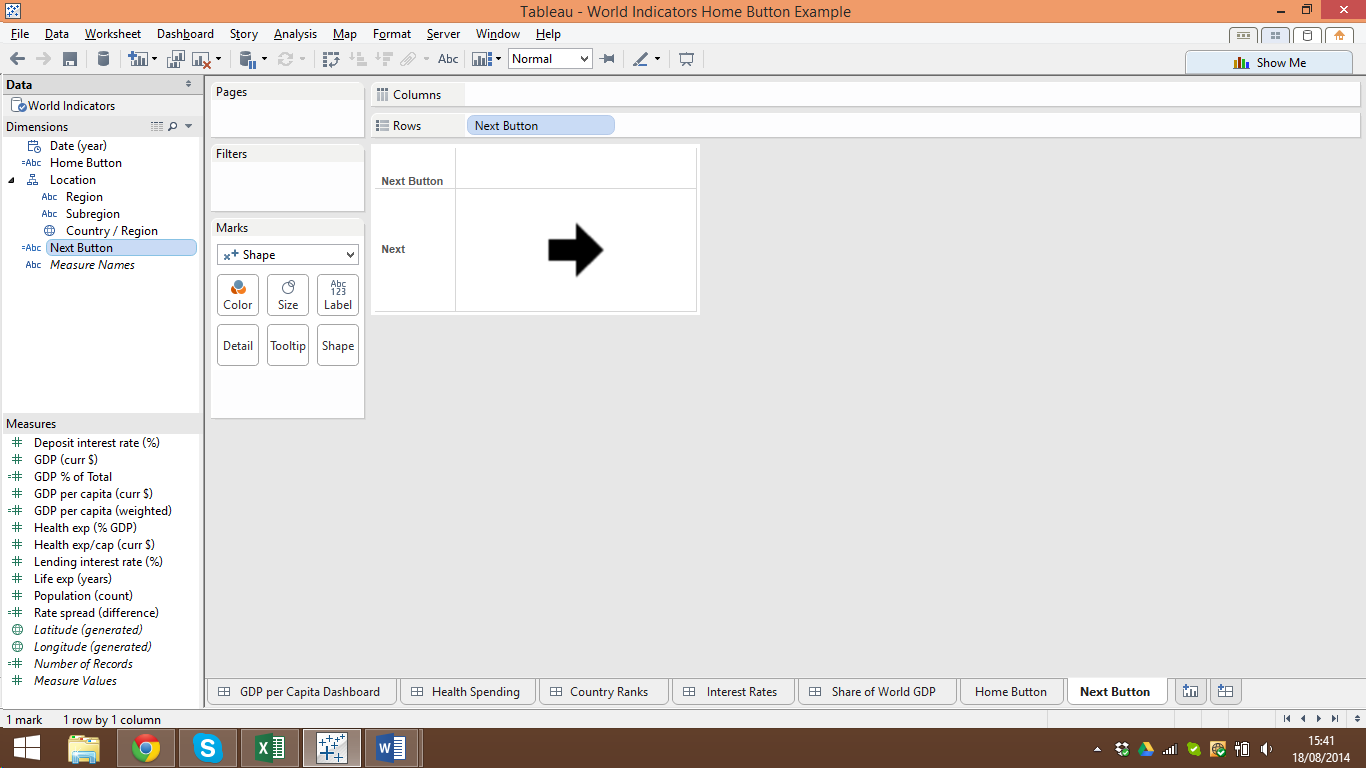Switch to the Interest Rates sheet tab

click(x=733, y=691)
